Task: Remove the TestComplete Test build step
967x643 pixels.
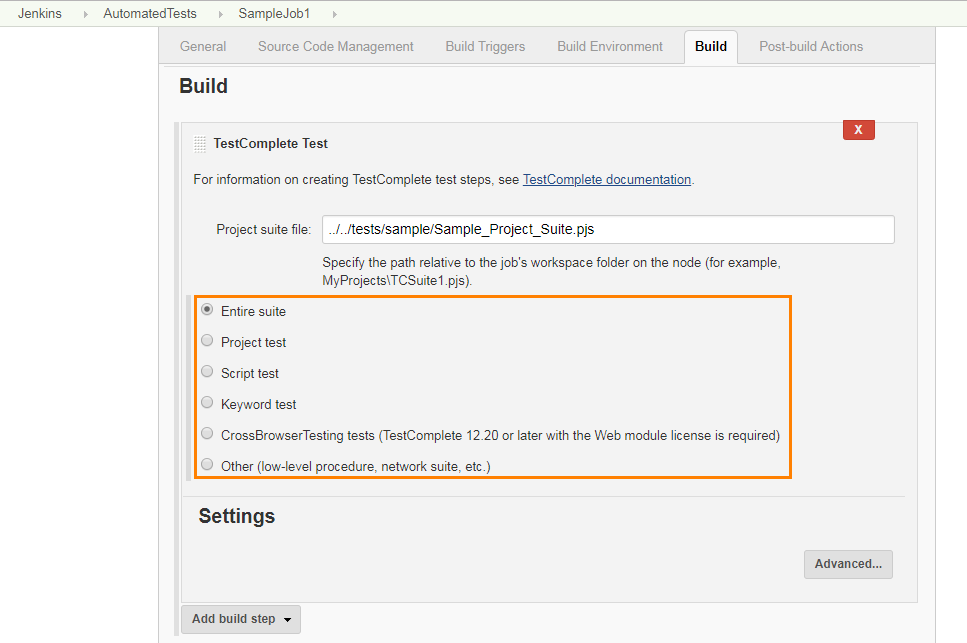Action: (858, 129)
